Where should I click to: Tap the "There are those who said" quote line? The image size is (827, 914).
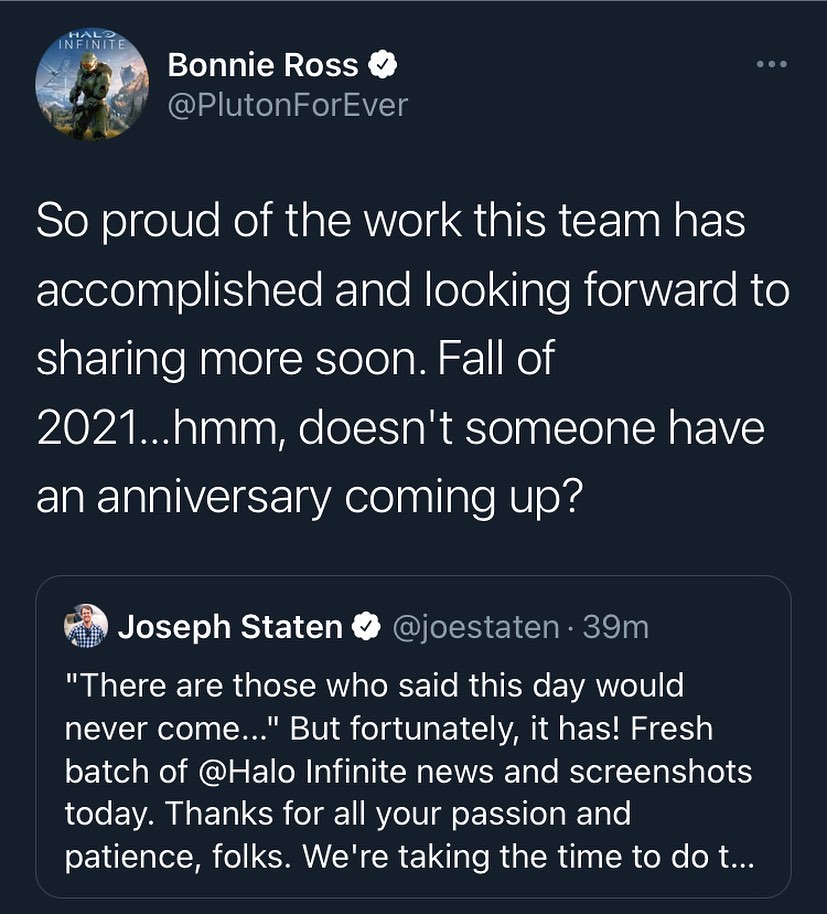(x=374, y=686)
